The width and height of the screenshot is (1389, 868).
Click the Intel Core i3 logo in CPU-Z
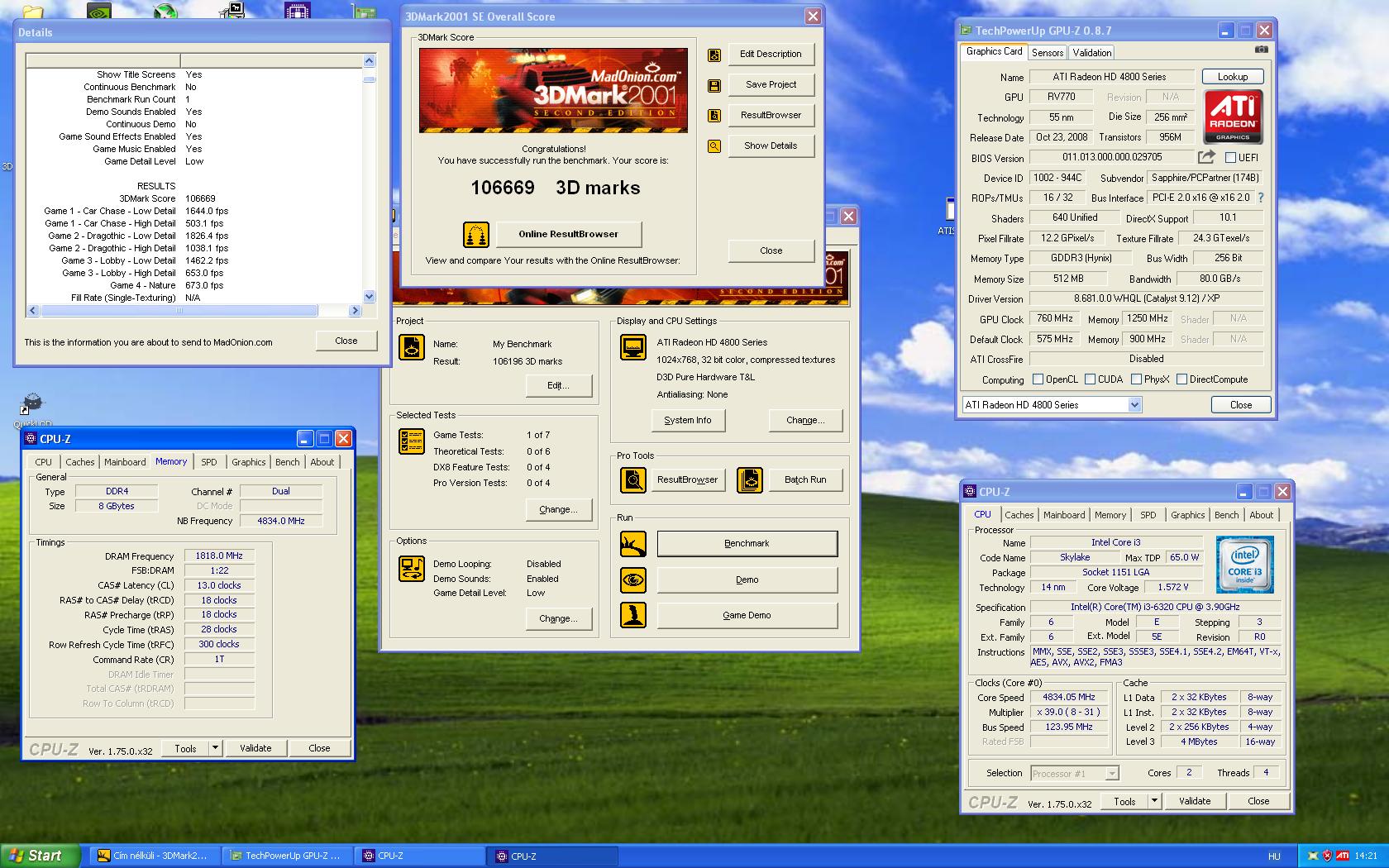coord(1245,565)
